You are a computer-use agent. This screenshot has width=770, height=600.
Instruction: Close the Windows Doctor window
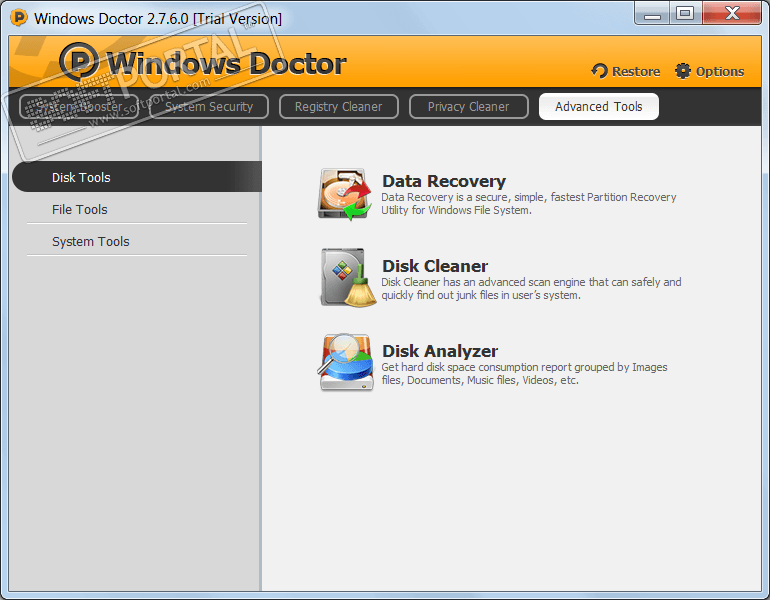[732, 14]
